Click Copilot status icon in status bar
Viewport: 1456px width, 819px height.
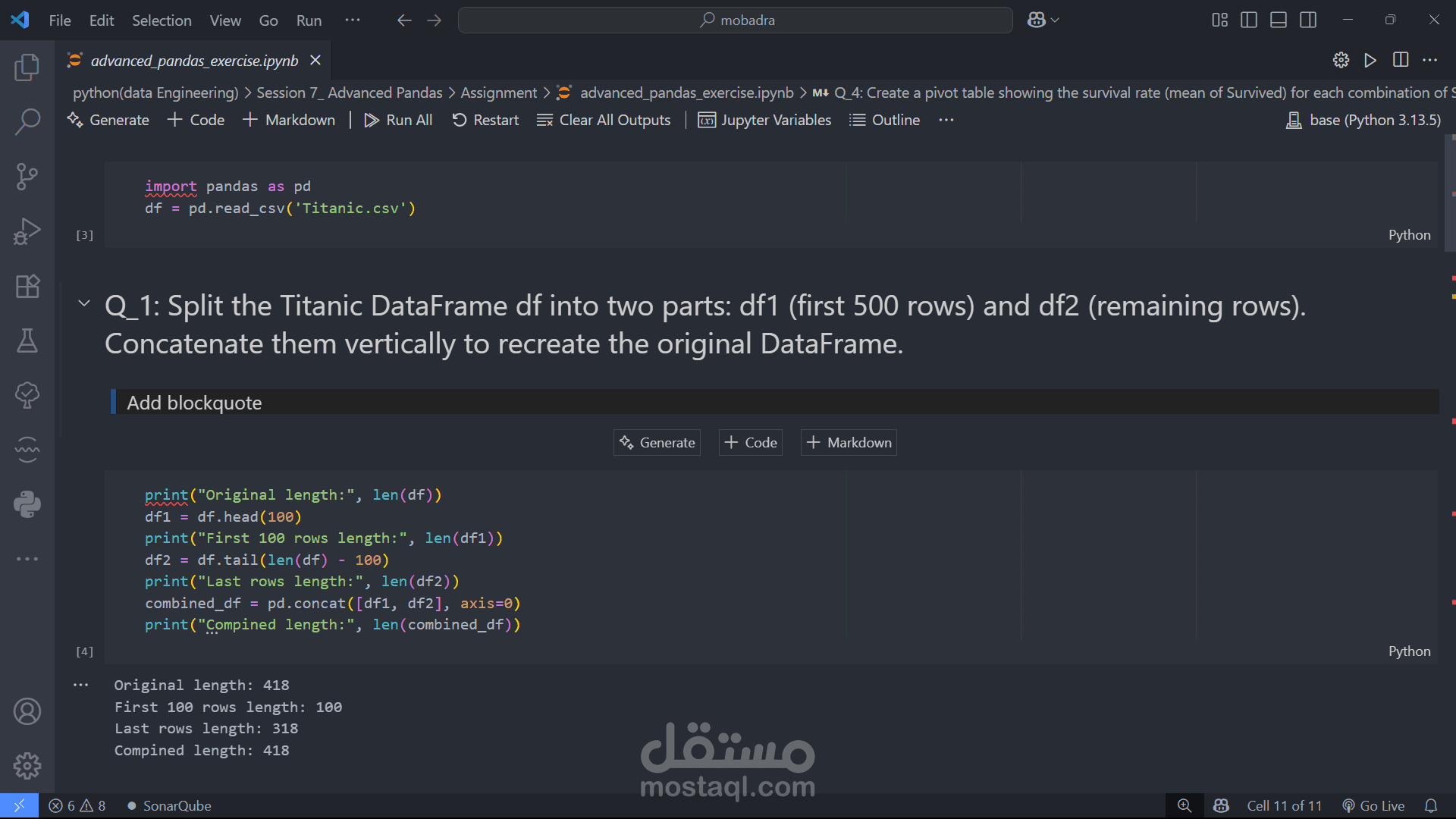click(1221, 805)
